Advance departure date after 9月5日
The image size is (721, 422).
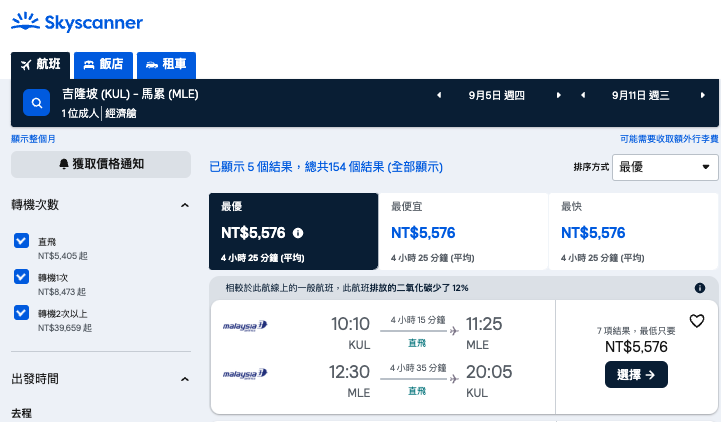559,95
